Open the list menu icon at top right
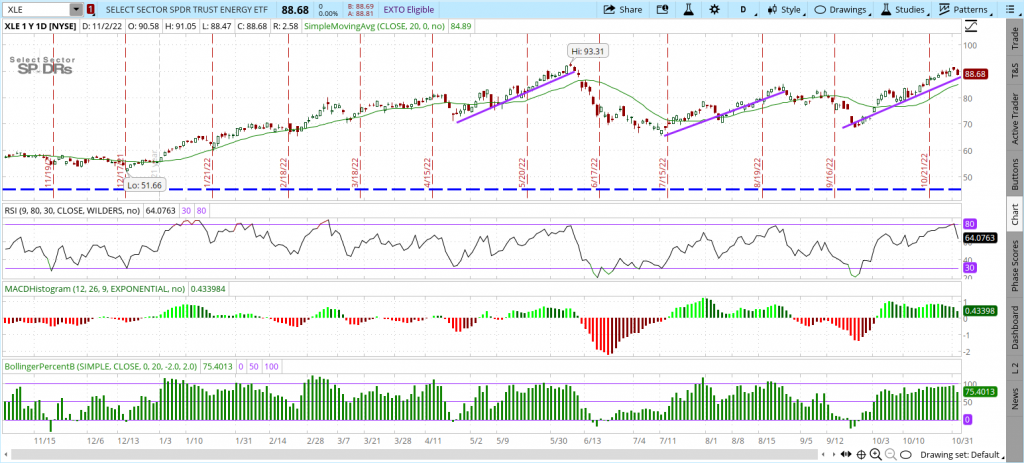Viewport: 1024px width, 463px height. coord(1009,10)
